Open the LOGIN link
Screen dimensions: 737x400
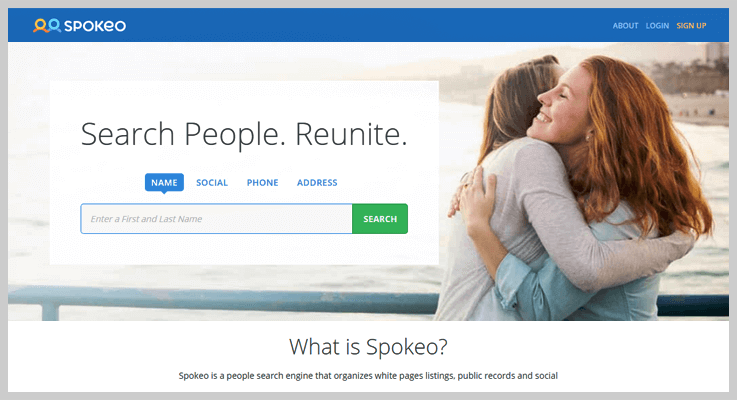(657, 26)
